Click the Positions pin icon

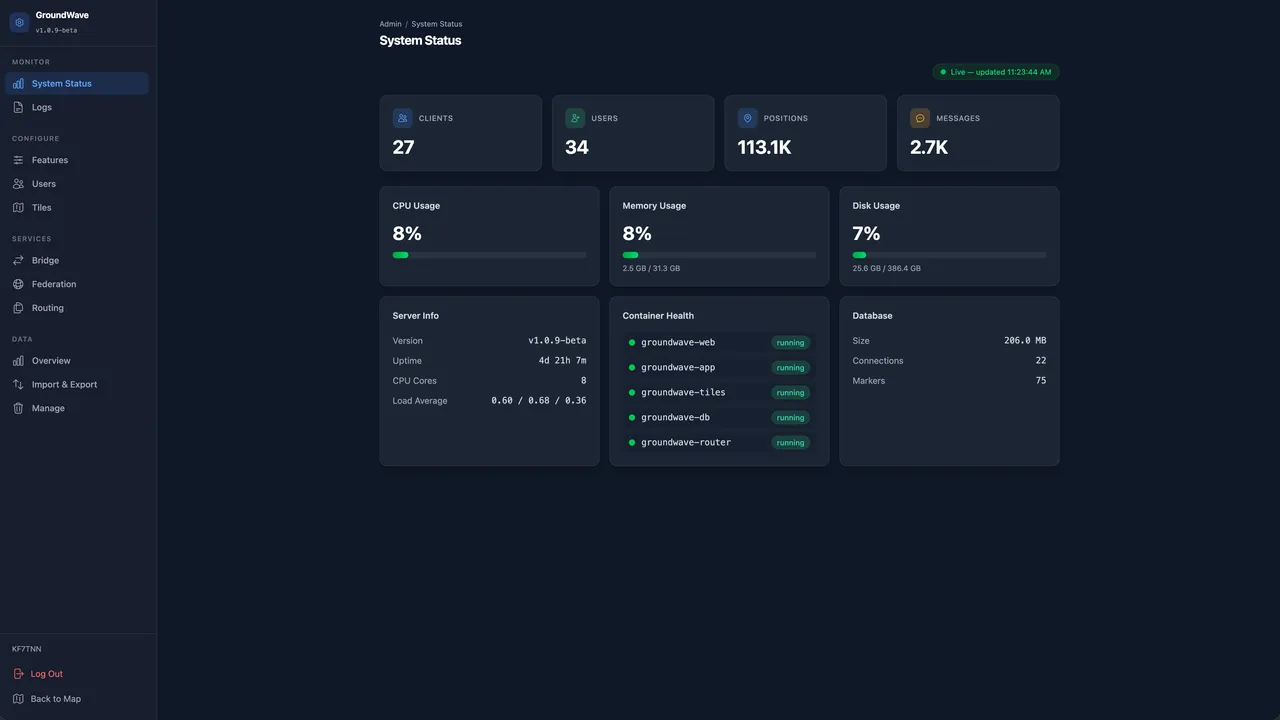pyautogui.click(x=747, y=118)
